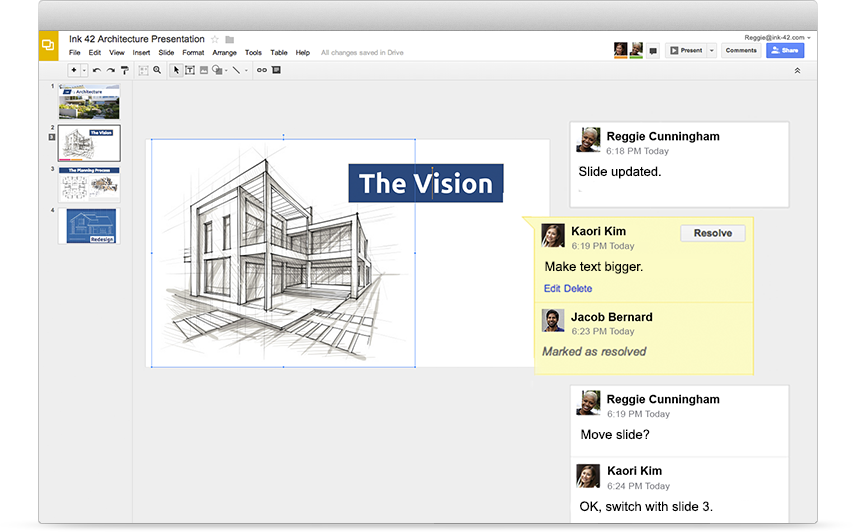The height and width of the screenshot is (532, 853).
Task: Choose the text box tool
Action: [x=190, y=71]
